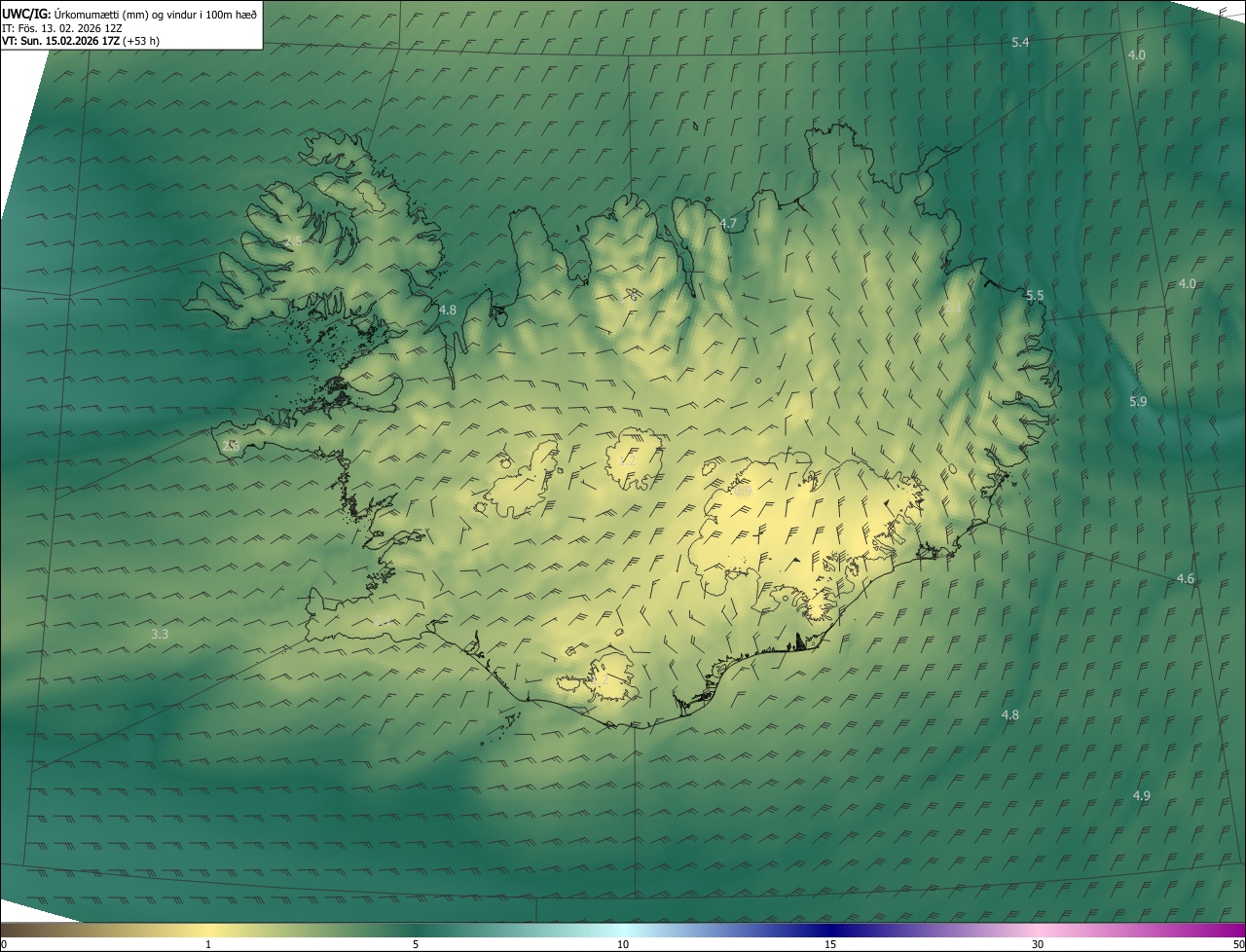
Task: Click the 4.9 value label on the map
Action: (1141, 795)
